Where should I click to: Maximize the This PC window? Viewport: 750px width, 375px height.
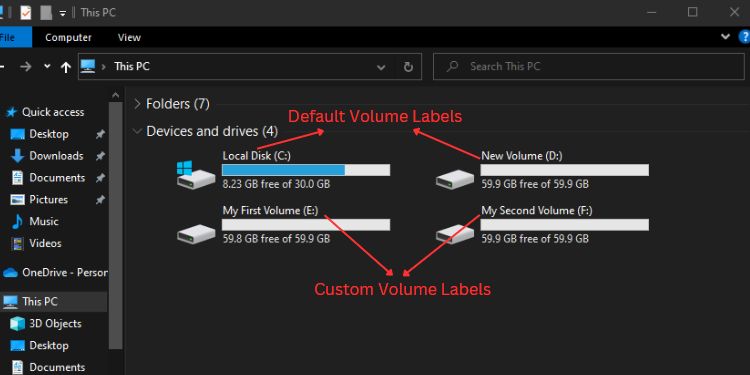coord(692,12)
